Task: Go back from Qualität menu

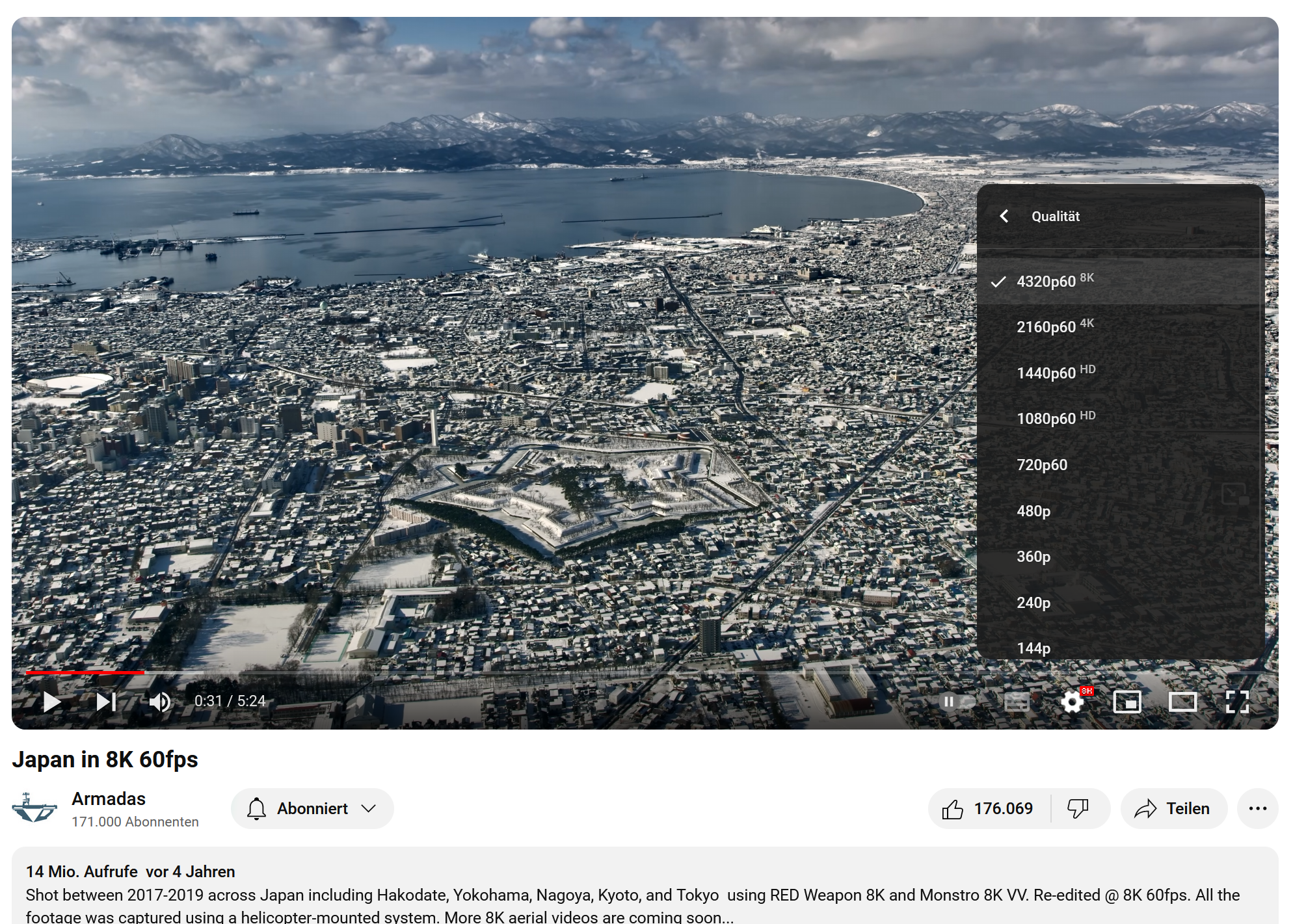Action: point(1004,216)
